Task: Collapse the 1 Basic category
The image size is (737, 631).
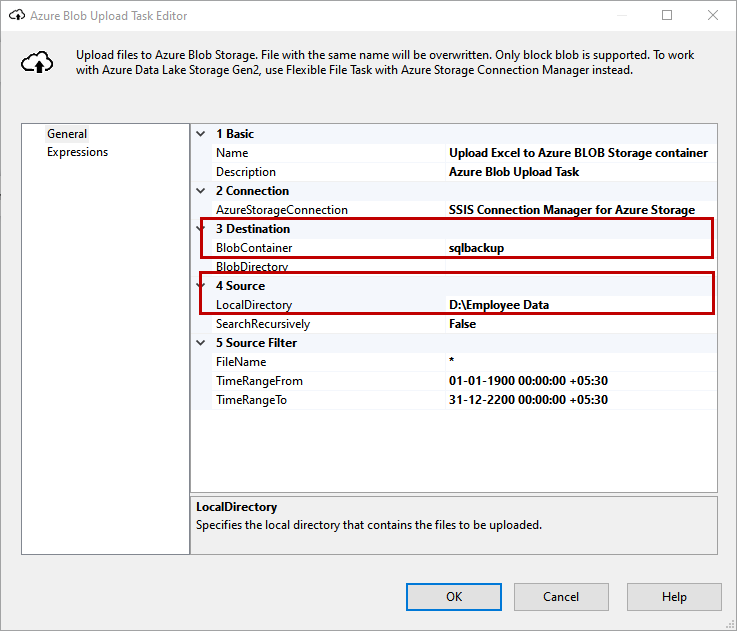Action: click(x=202, y=134)
